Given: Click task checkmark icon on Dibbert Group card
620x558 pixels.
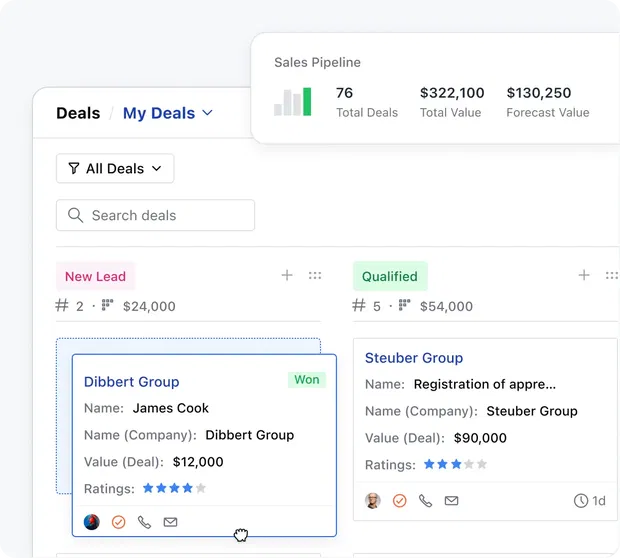Looking at the screenshot, I should click(x=119, y=522).
